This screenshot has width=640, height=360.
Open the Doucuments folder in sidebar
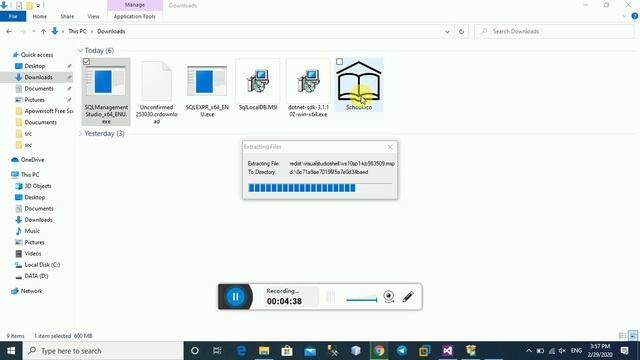[x=40, y=122]
